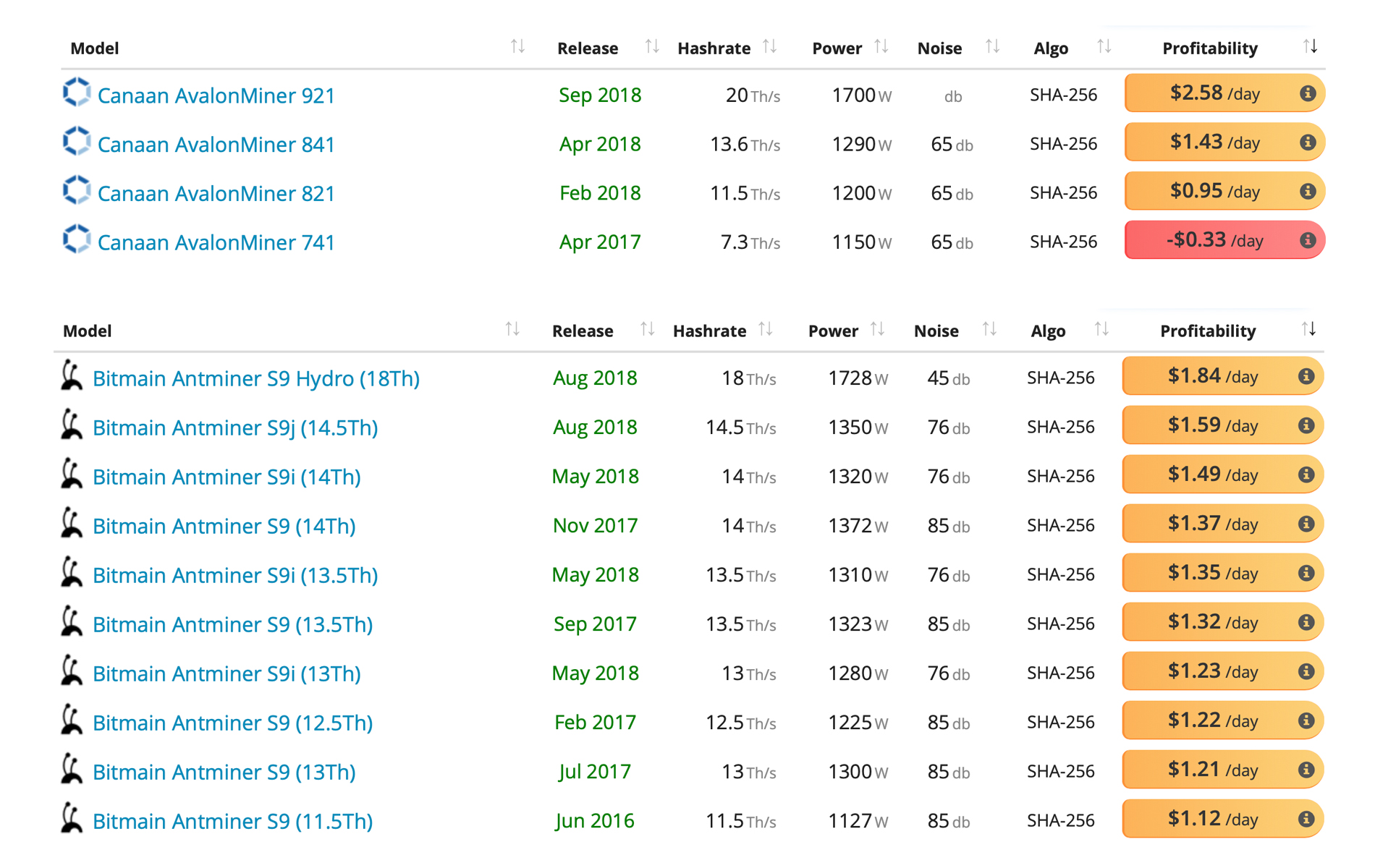Open info icon on $1.59/day profitability

(1306, 425)
